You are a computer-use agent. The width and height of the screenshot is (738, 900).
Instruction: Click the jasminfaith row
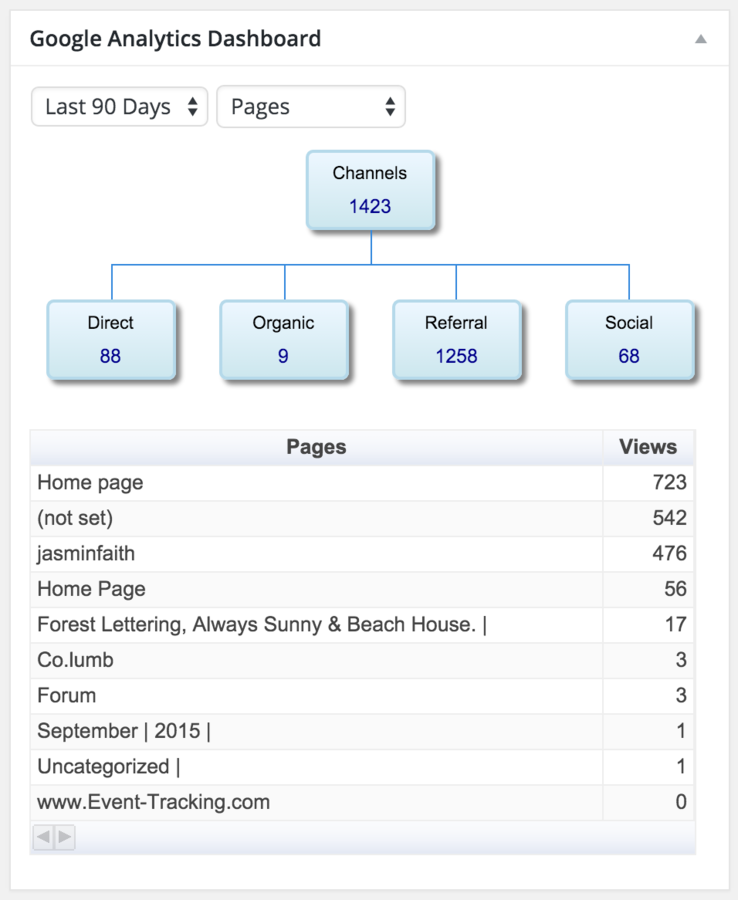(x=362, y=554)
